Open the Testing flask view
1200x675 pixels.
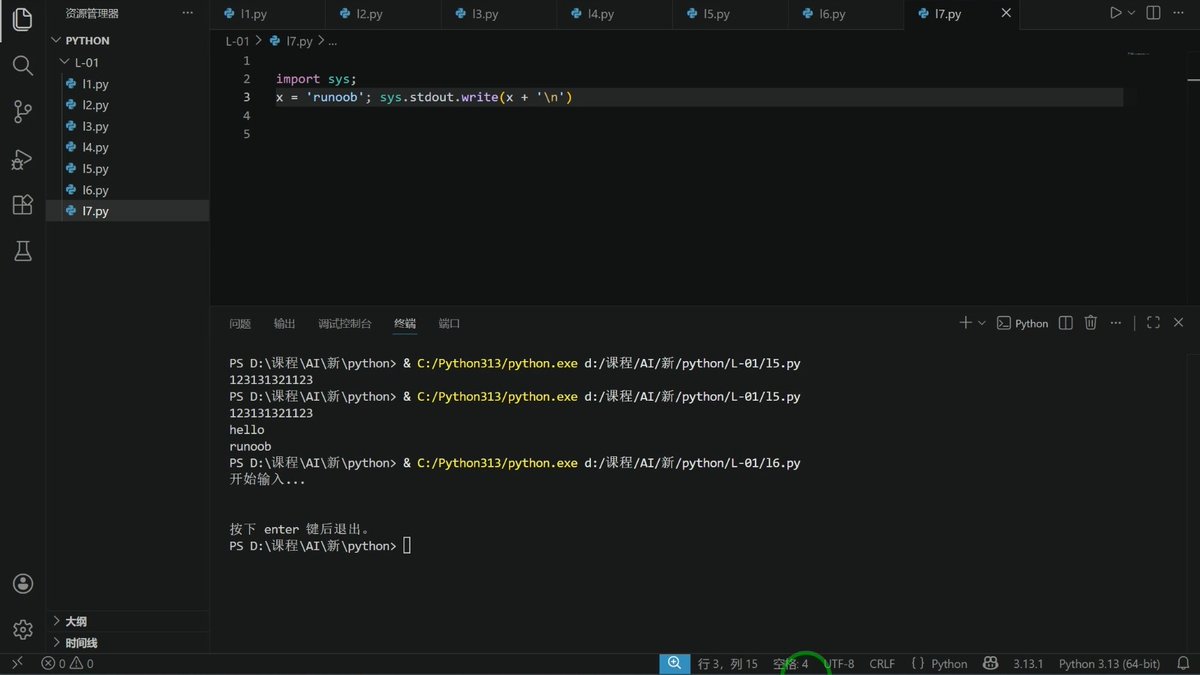coord(22,251)
